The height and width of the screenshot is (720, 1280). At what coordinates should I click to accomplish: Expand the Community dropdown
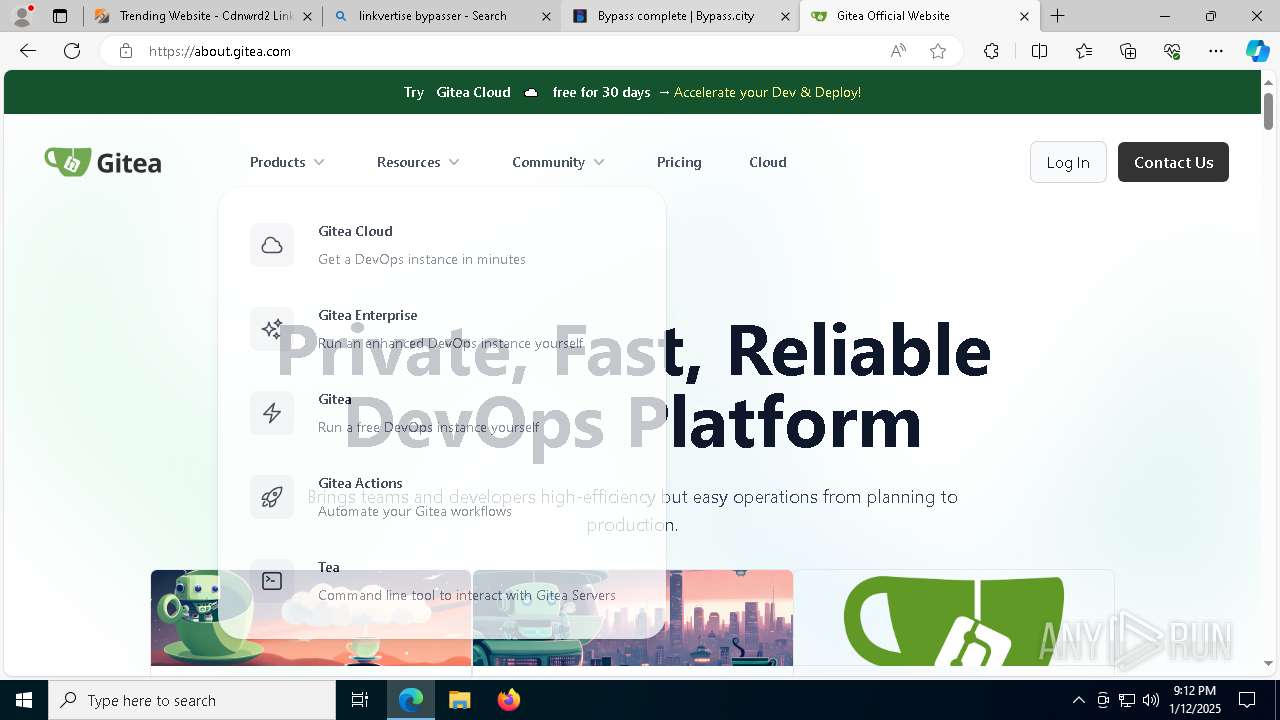pyautogui.click(x=558, y=162)
